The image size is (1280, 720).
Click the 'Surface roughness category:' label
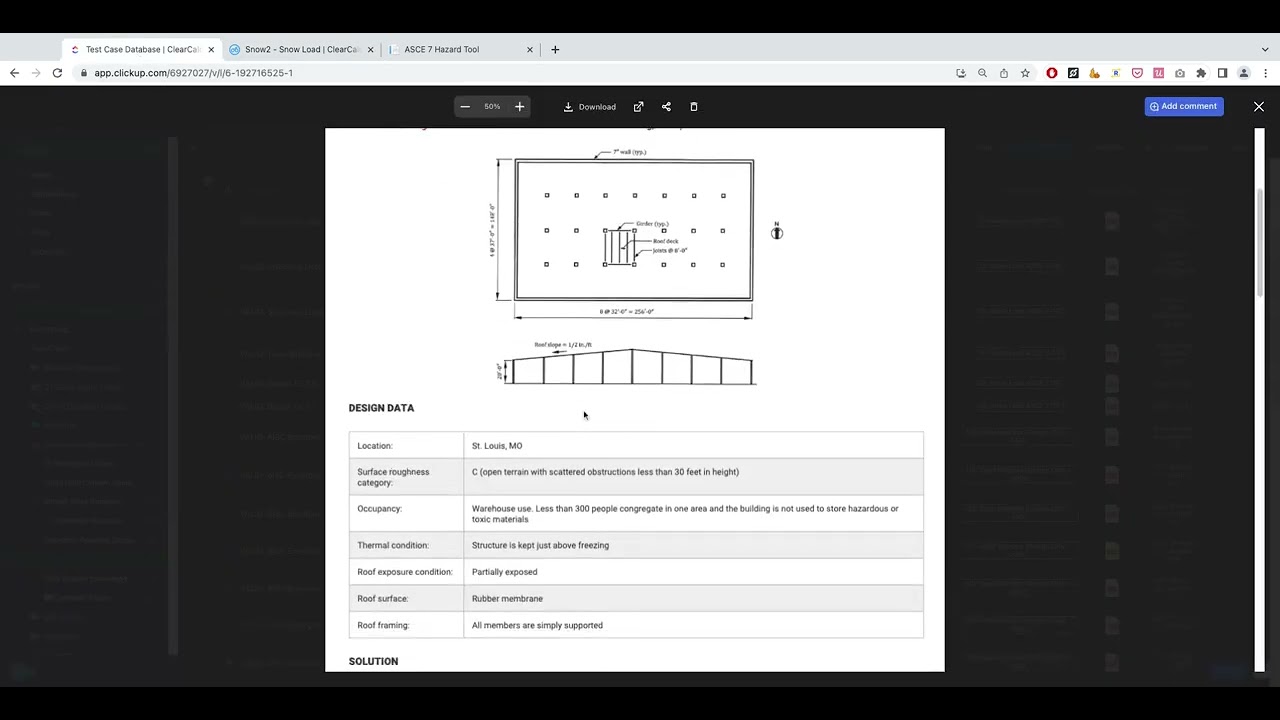(393, 477)
